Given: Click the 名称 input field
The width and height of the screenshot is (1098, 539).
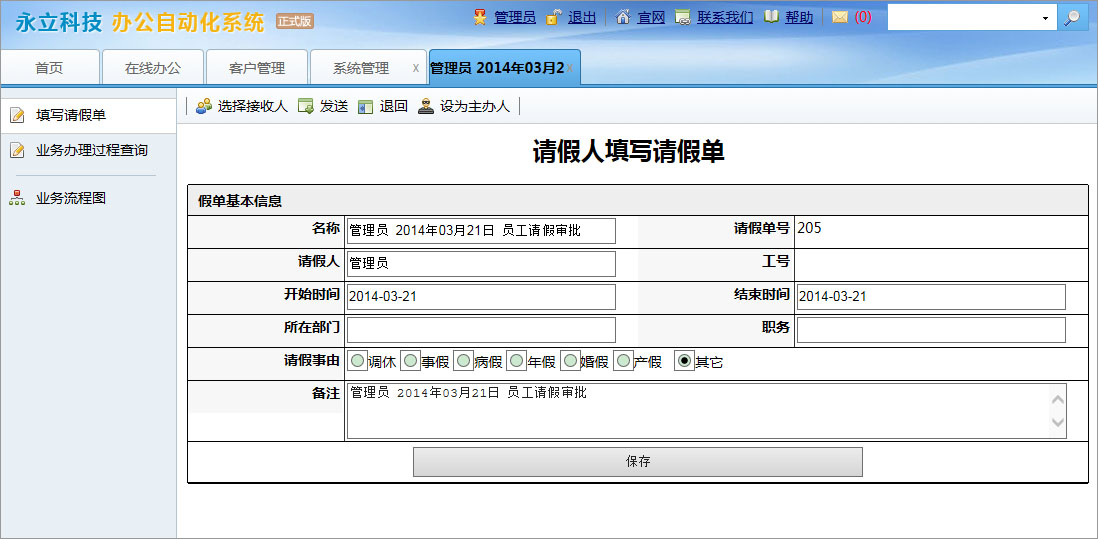Looking at the screenshot, I should point(481,231).
